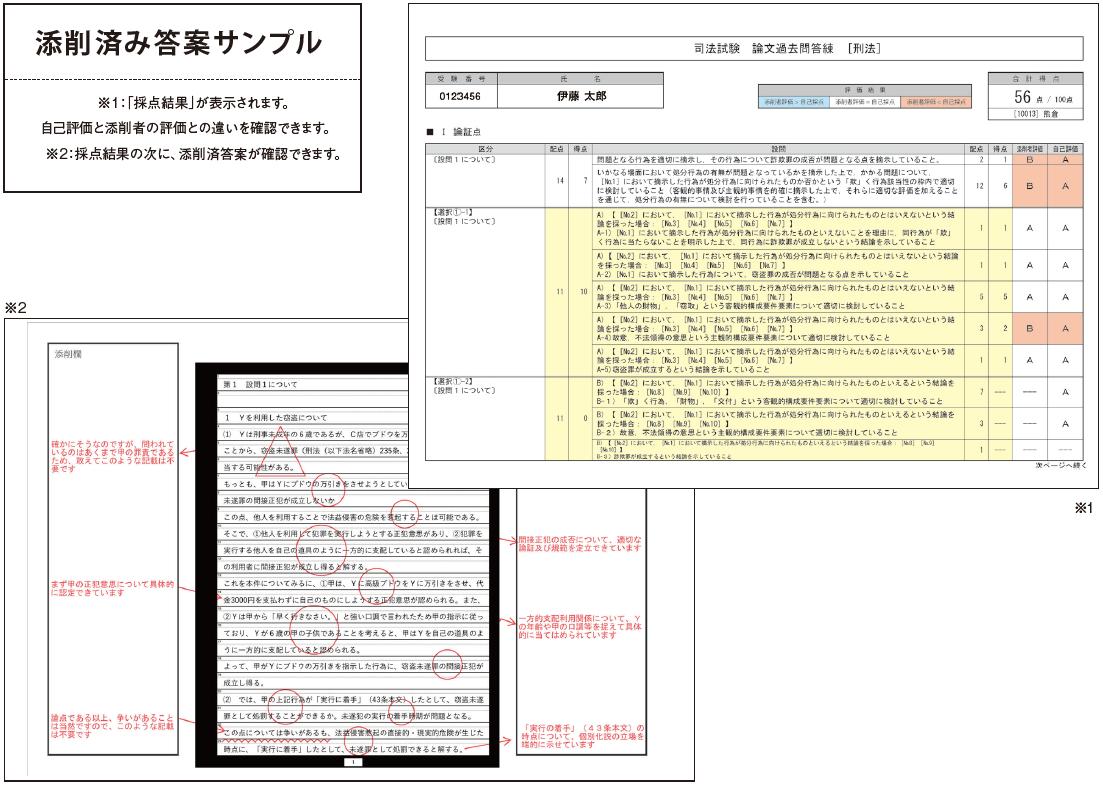
Task: Click the black square bullet before 論証点
Action: click(x=430, y=131)
